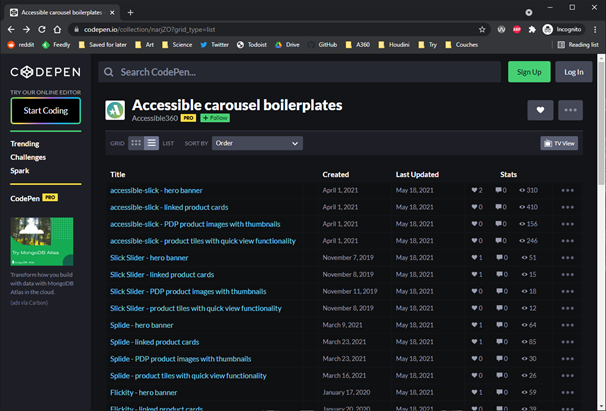This screenshot has width=606, height=411.
Task: Click the Log In button
Action: tap(574, 72)
